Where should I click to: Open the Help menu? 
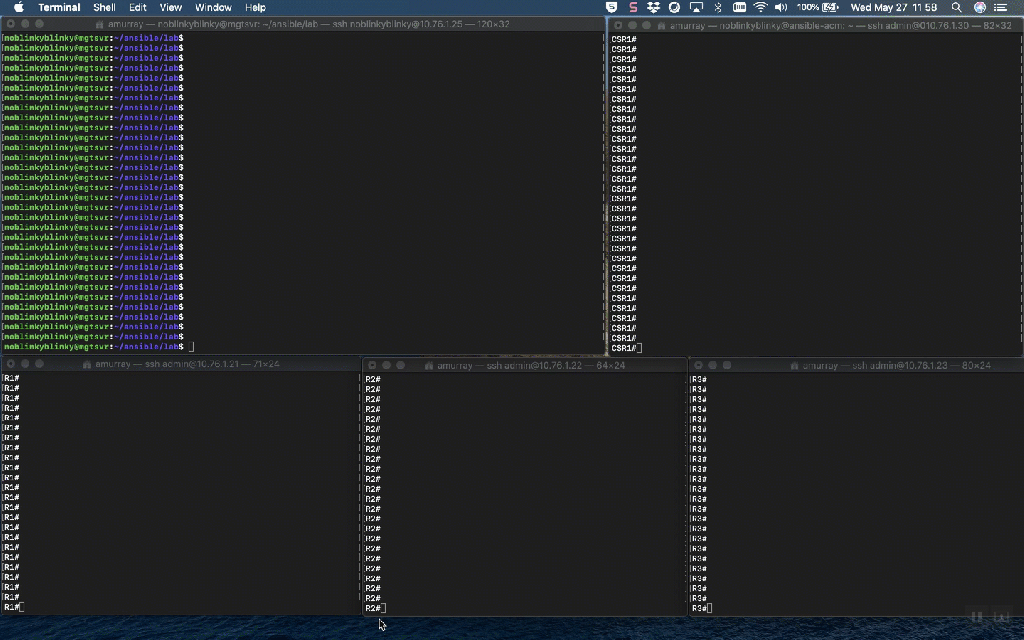pyautogui.click(x=255, y=7)
